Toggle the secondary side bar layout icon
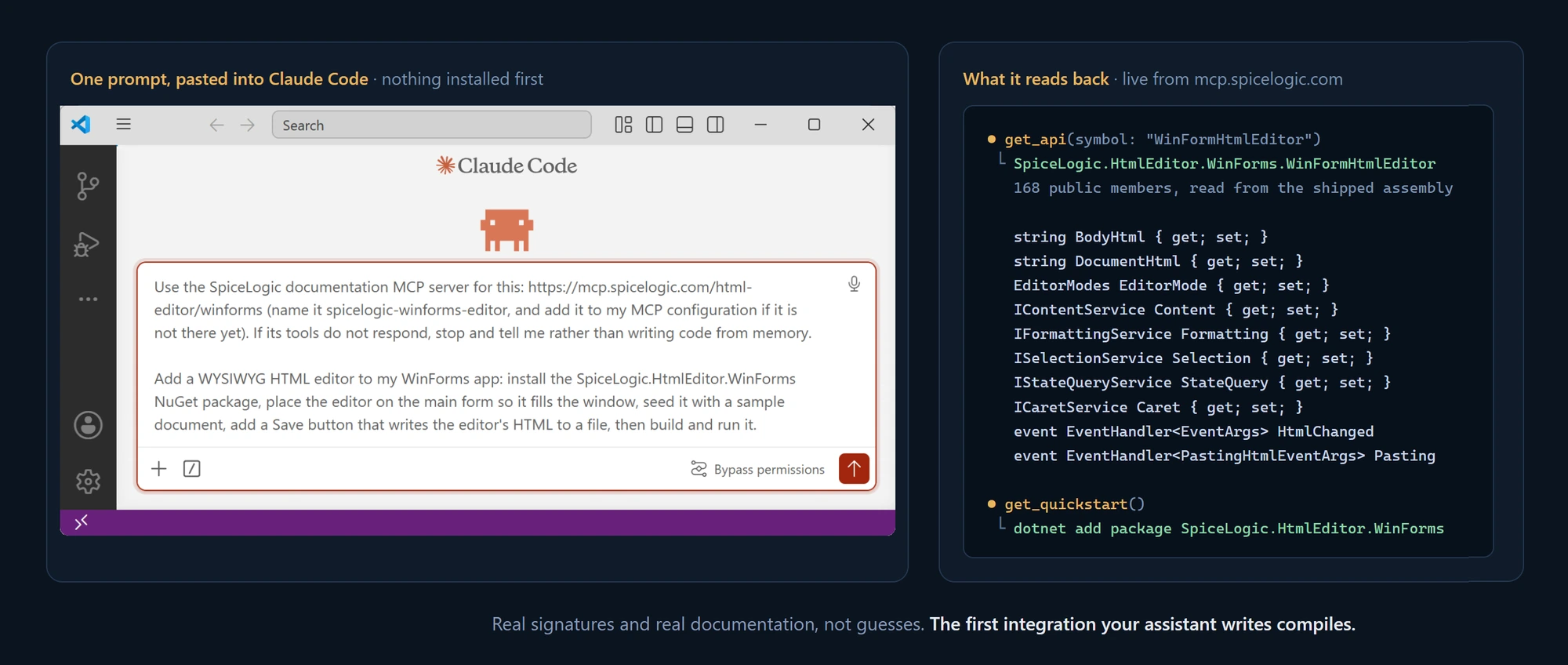This screenshot has width=1568, height=665. point(715,125)
